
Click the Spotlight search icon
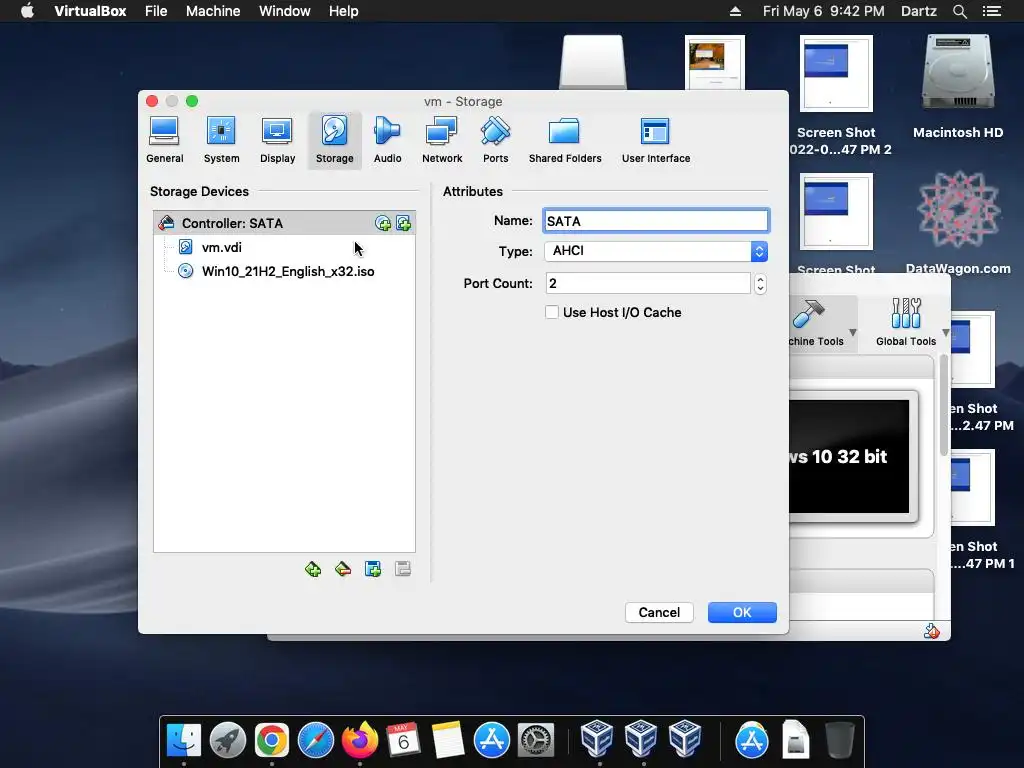tap(960, 11)
